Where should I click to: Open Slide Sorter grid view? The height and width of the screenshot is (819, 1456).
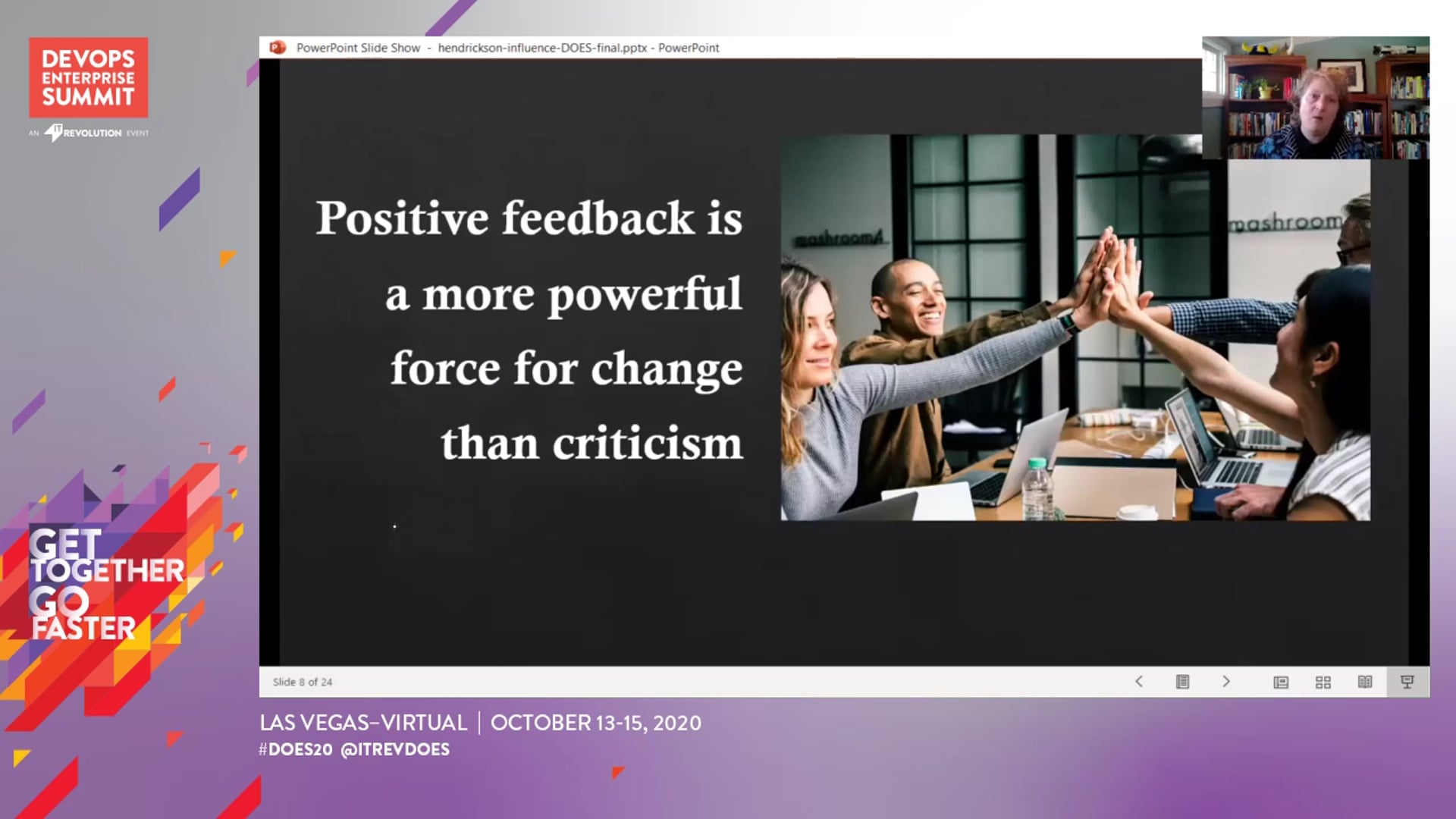pyautogui.click(x=1323, y=682)
